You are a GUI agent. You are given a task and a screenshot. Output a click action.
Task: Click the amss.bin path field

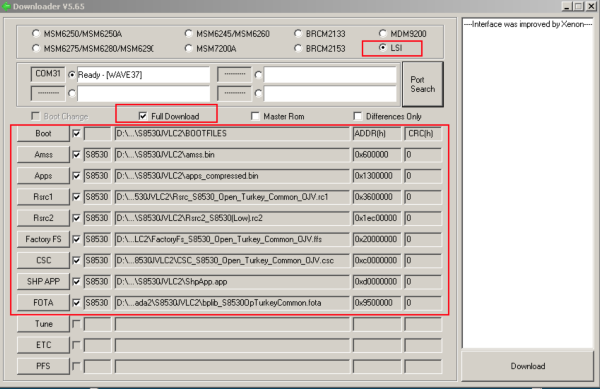coord(232,155)
